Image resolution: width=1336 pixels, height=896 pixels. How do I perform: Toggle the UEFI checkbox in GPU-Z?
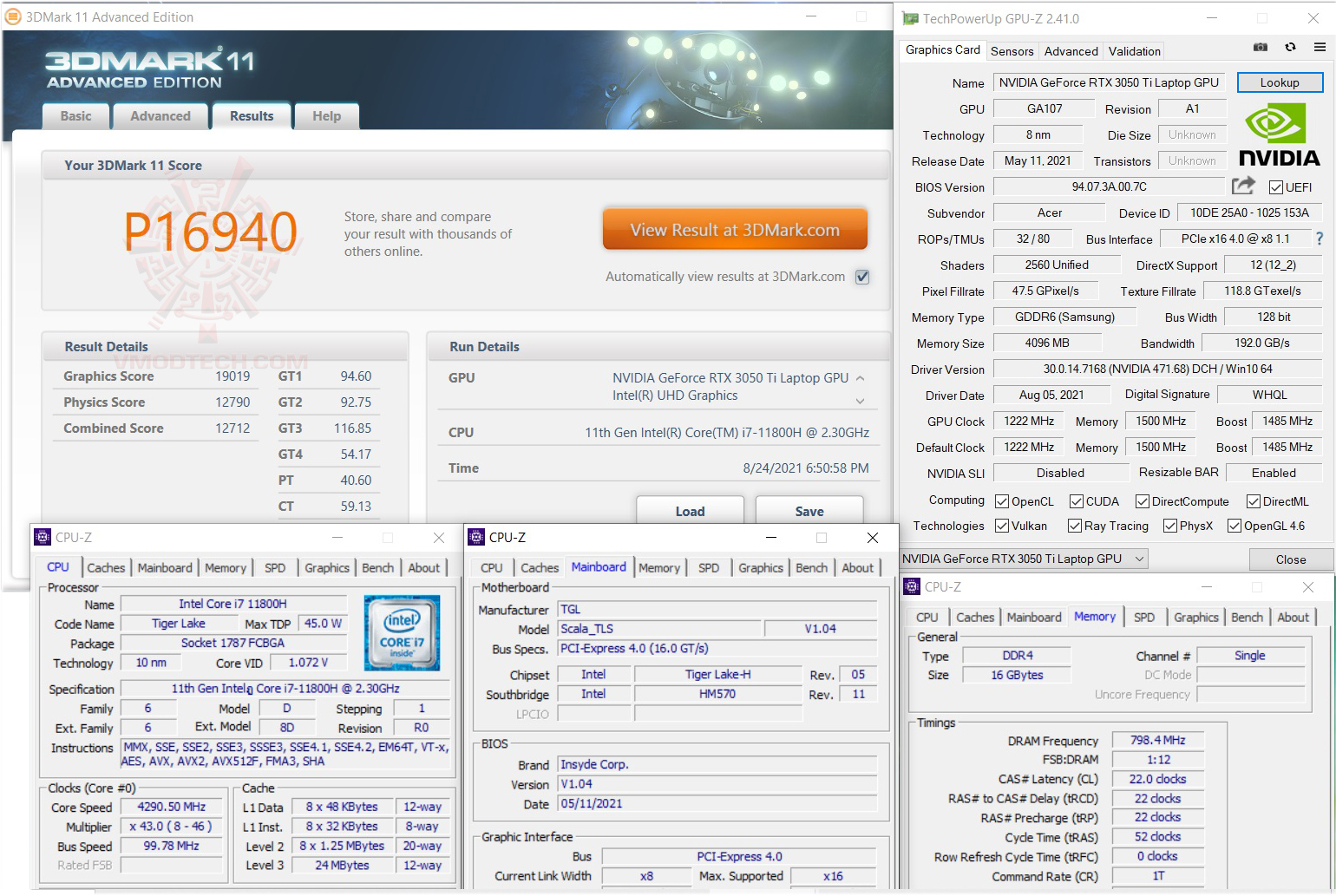click(1276, 187)
